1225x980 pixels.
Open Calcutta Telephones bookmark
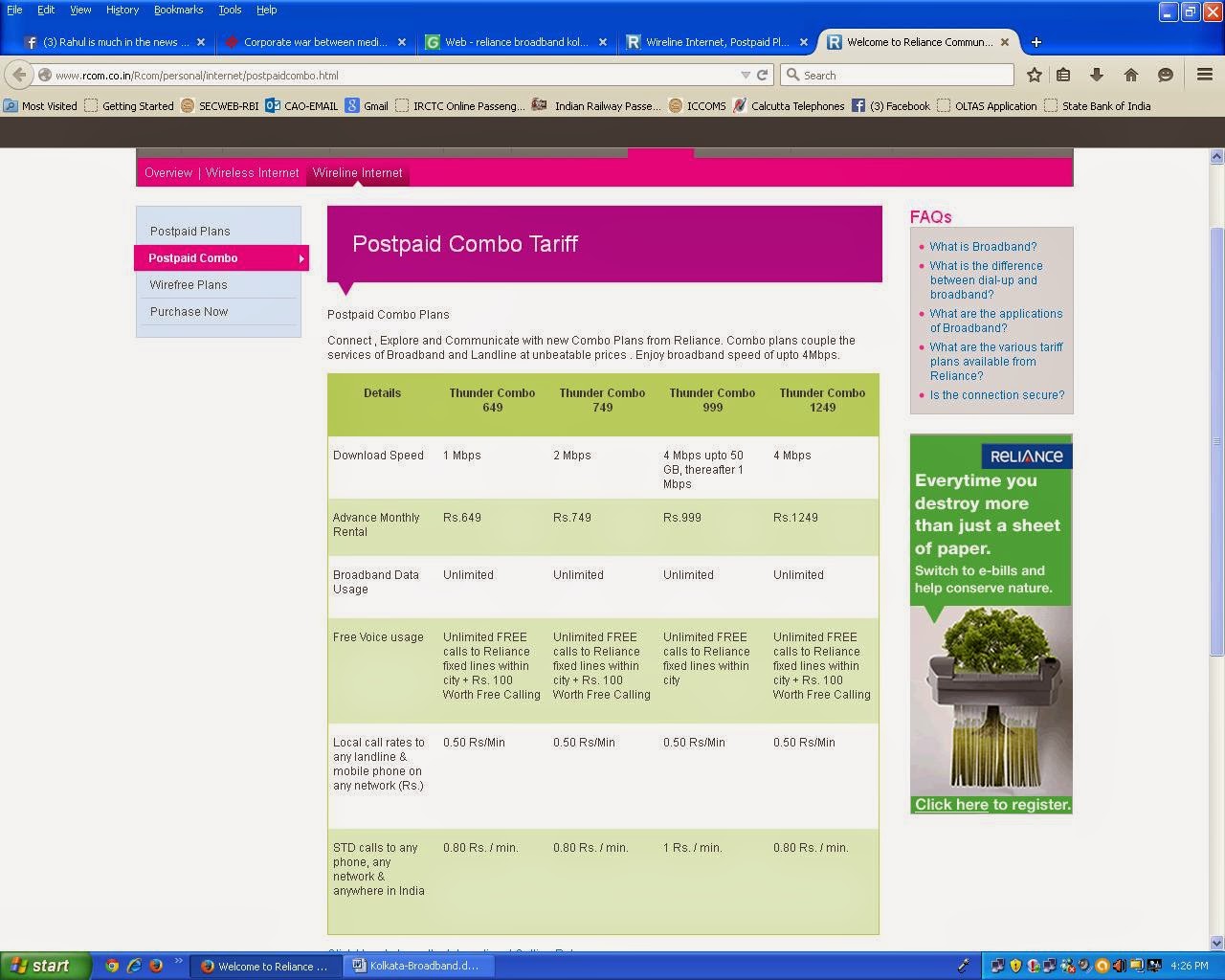click(789, 106)
